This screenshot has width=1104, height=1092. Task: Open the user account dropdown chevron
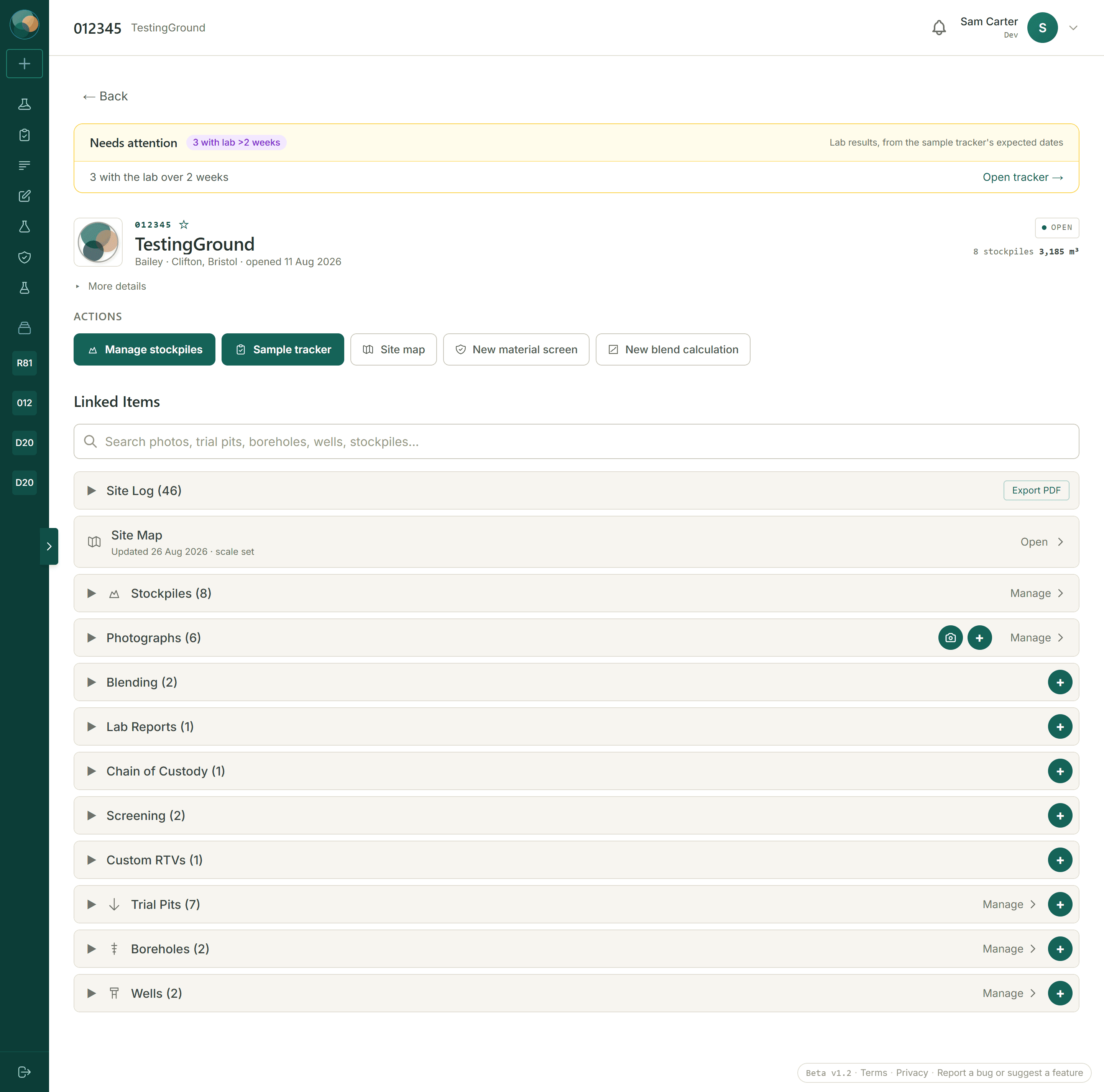coord(1073,28)
